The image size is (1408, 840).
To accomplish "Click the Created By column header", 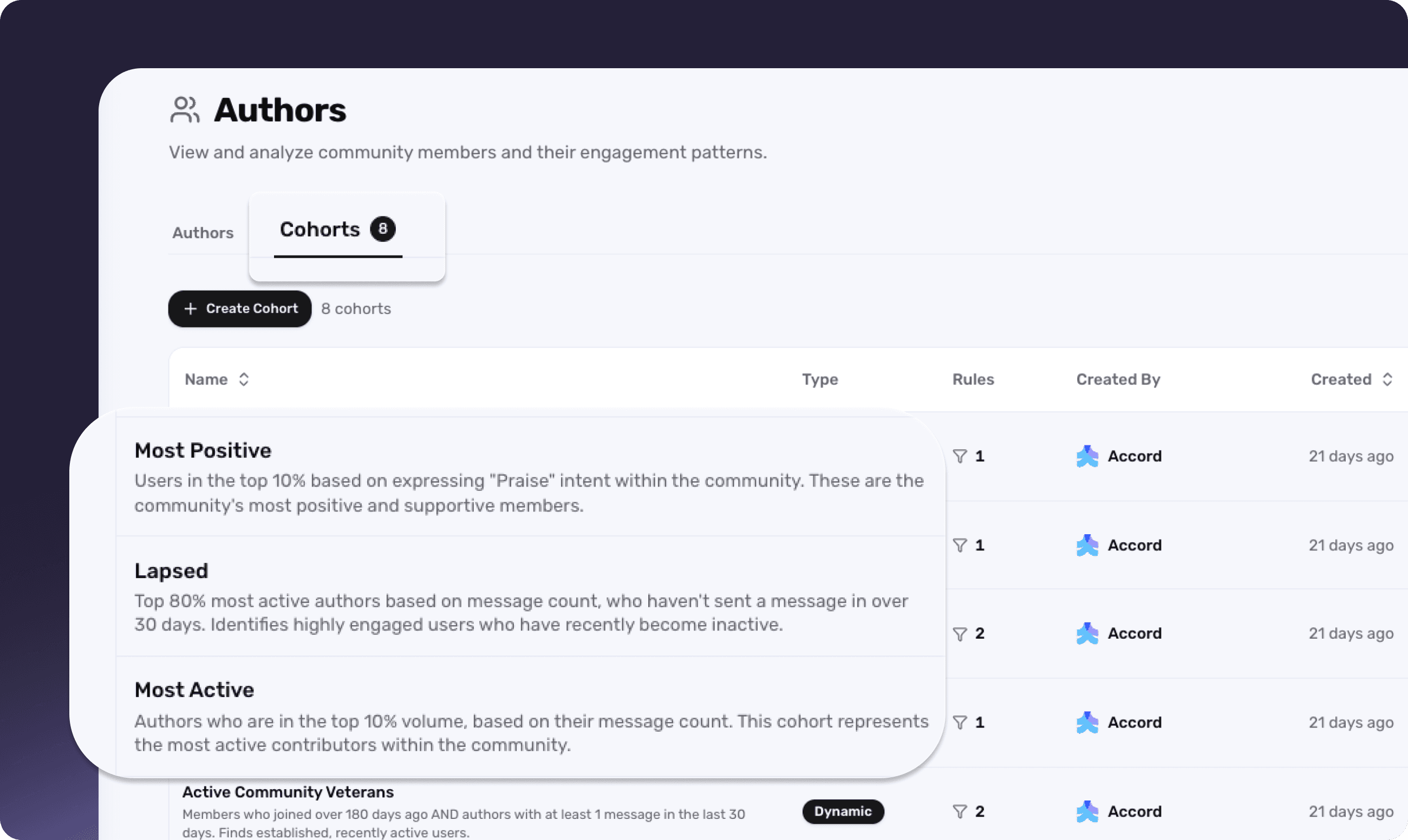I will coord(1118,379).
